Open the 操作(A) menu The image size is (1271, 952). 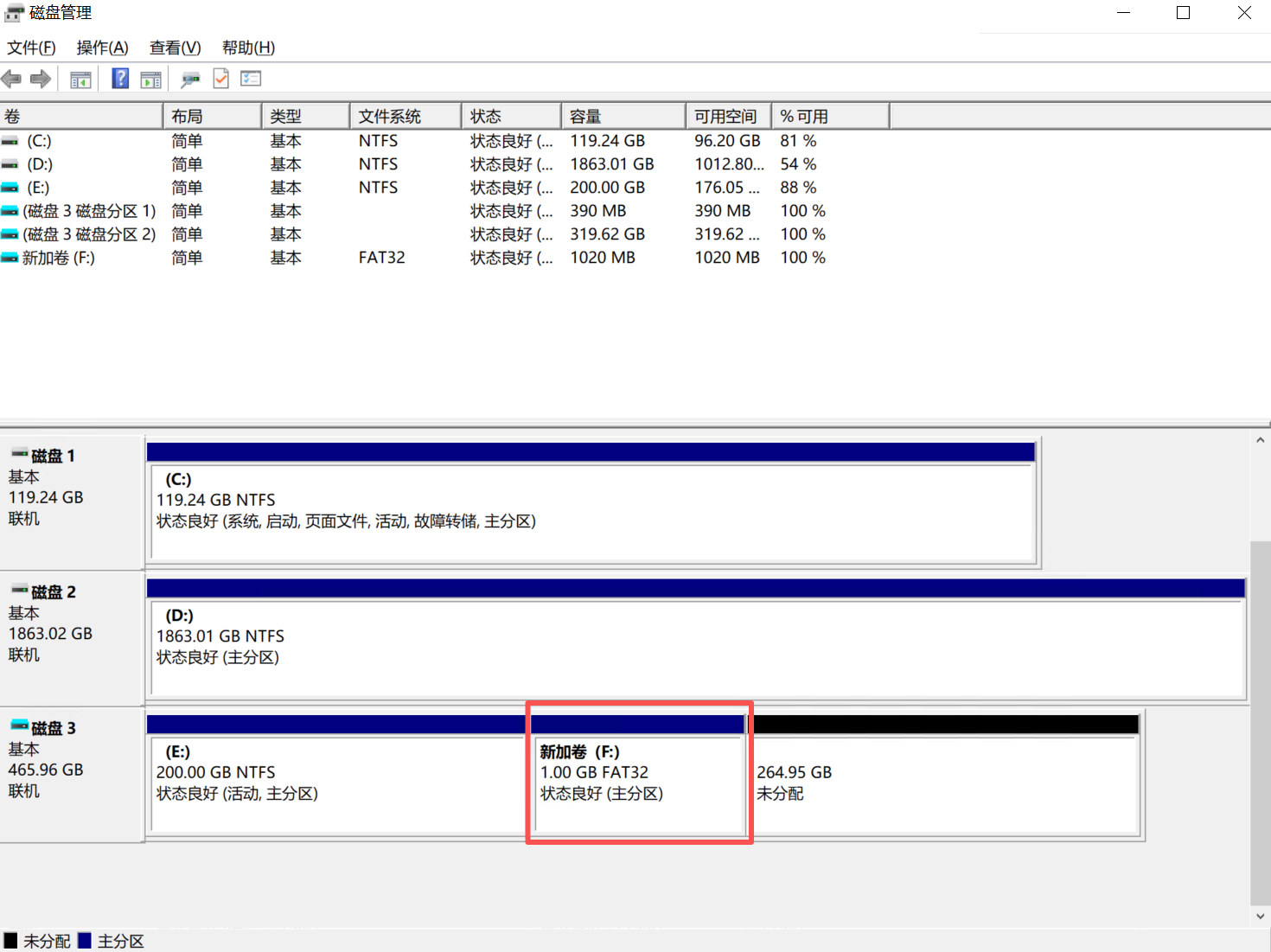(x=101, y=48)
